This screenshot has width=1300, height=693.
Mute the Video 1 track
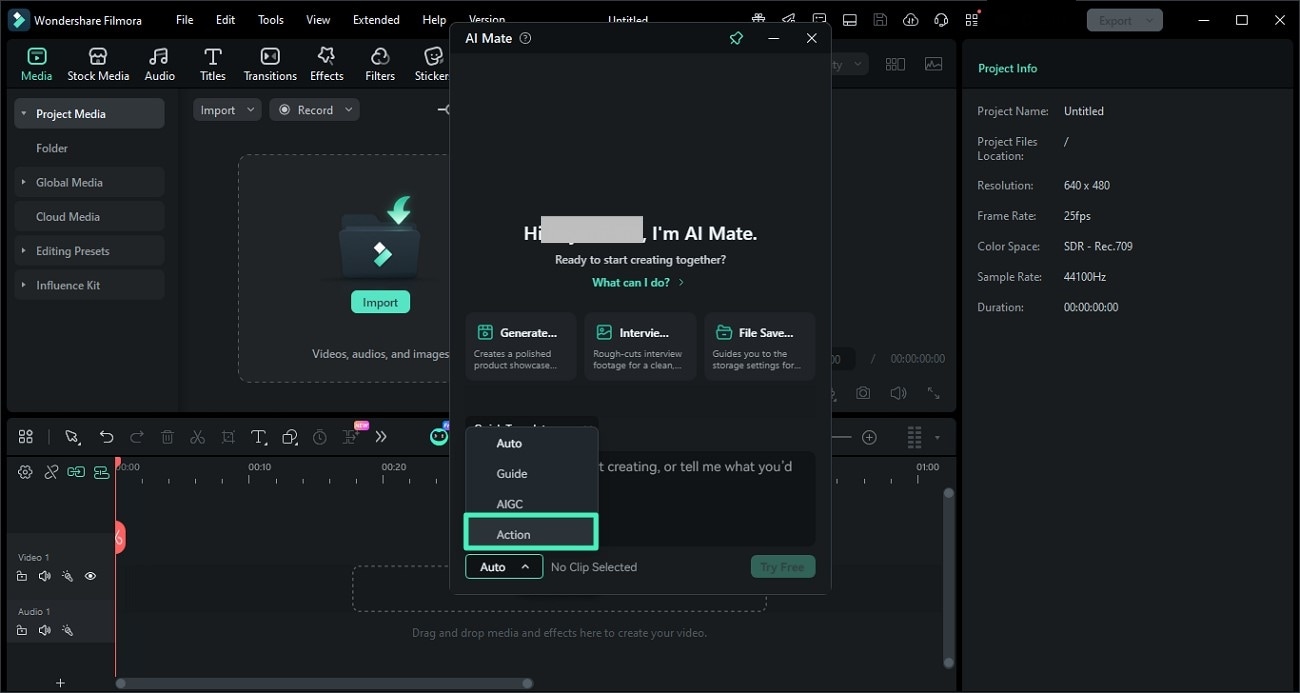[x=44, y=576]
